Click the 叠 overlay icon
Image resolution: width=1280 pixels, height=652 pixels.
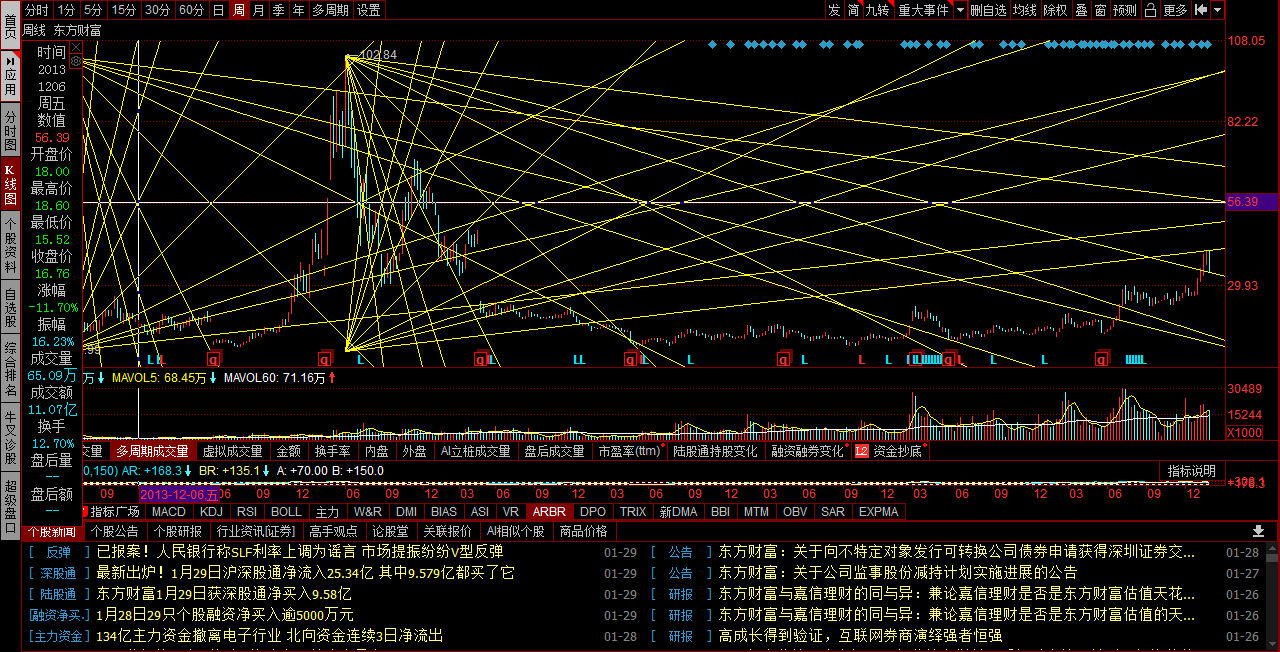[1080, 10]
